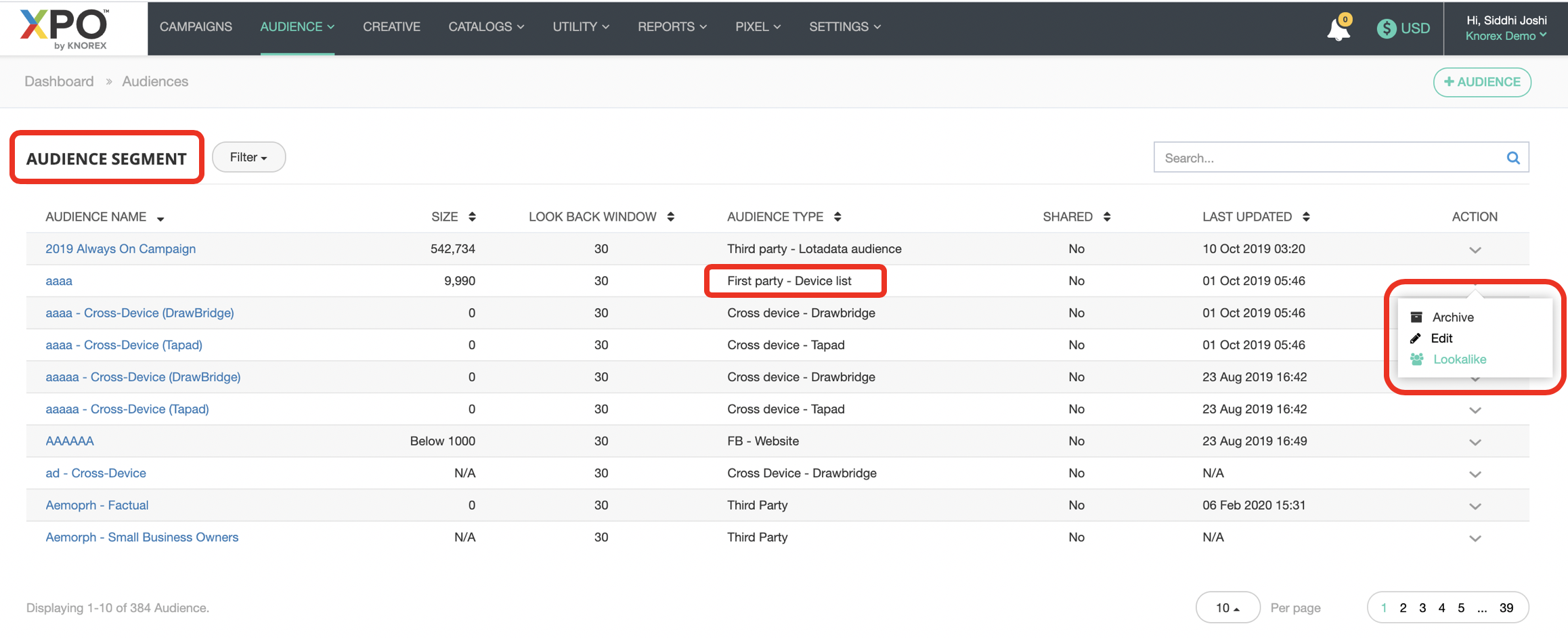The height and width of the screenshot is (639, 1568).
Task: Sort by Last Updated arrows
Action: click(1306, 217)
